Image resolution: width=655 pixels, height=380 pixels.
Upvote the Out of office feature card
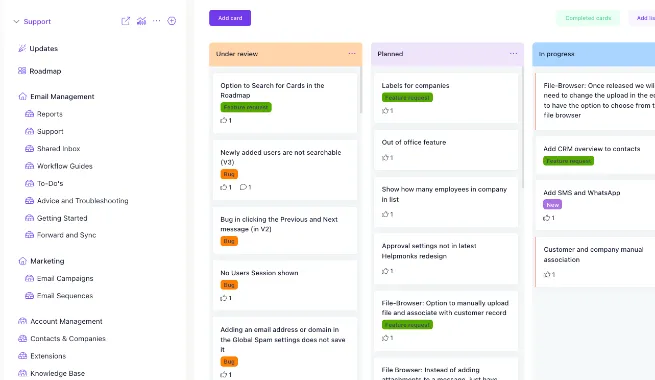[x=387, y=157]
